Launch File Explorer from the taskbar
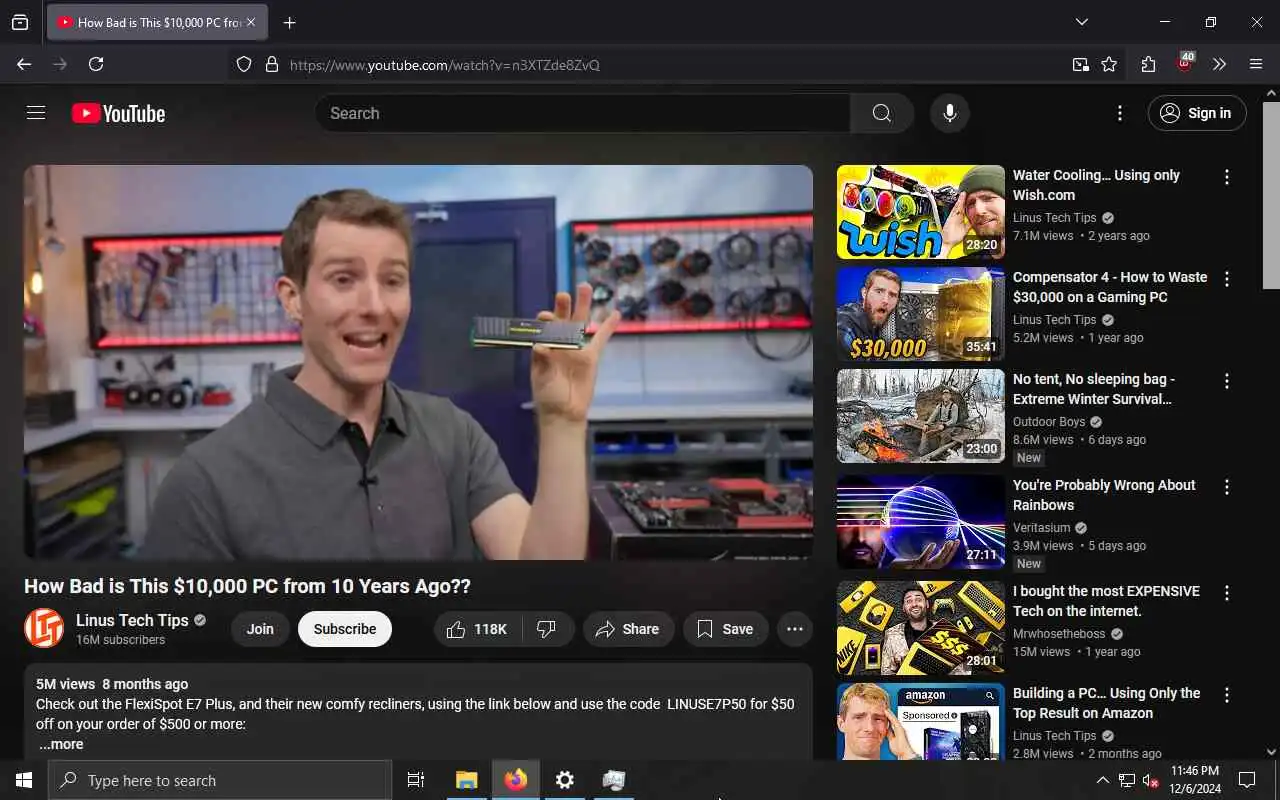 pos(467,780)
